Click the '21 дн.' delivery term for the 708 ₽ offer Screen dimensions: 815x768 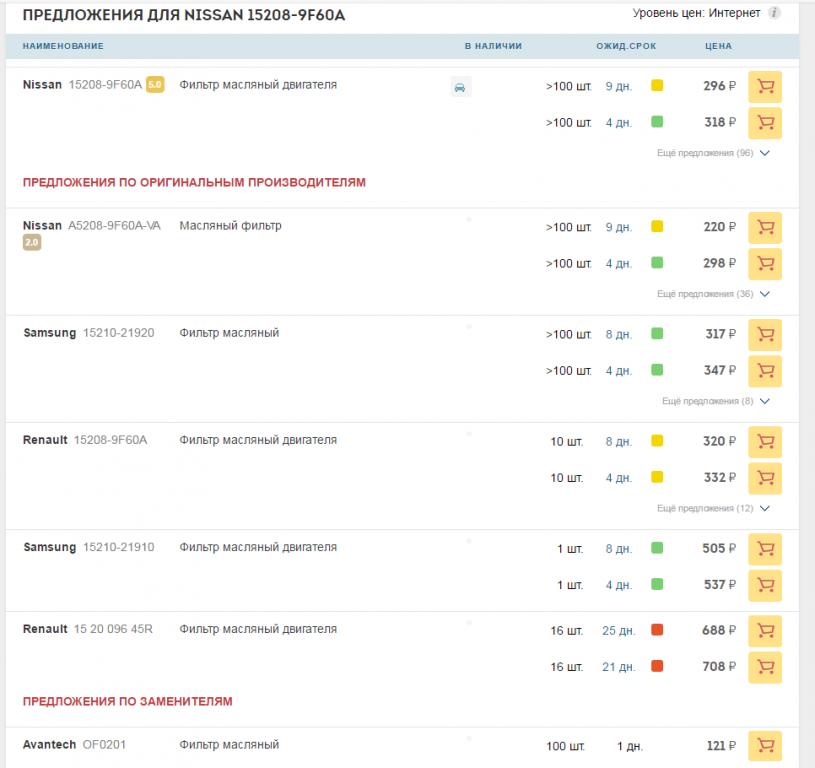[x=619, y=667]
